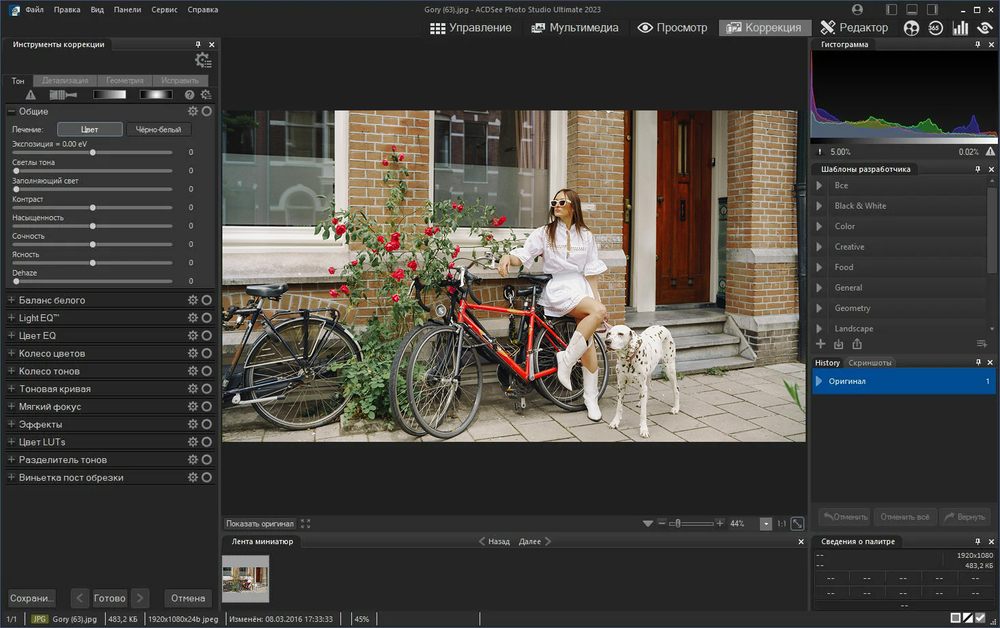Click the help question mark icon in Тон panel
The image size is (1000, 628).
[190, 94]
